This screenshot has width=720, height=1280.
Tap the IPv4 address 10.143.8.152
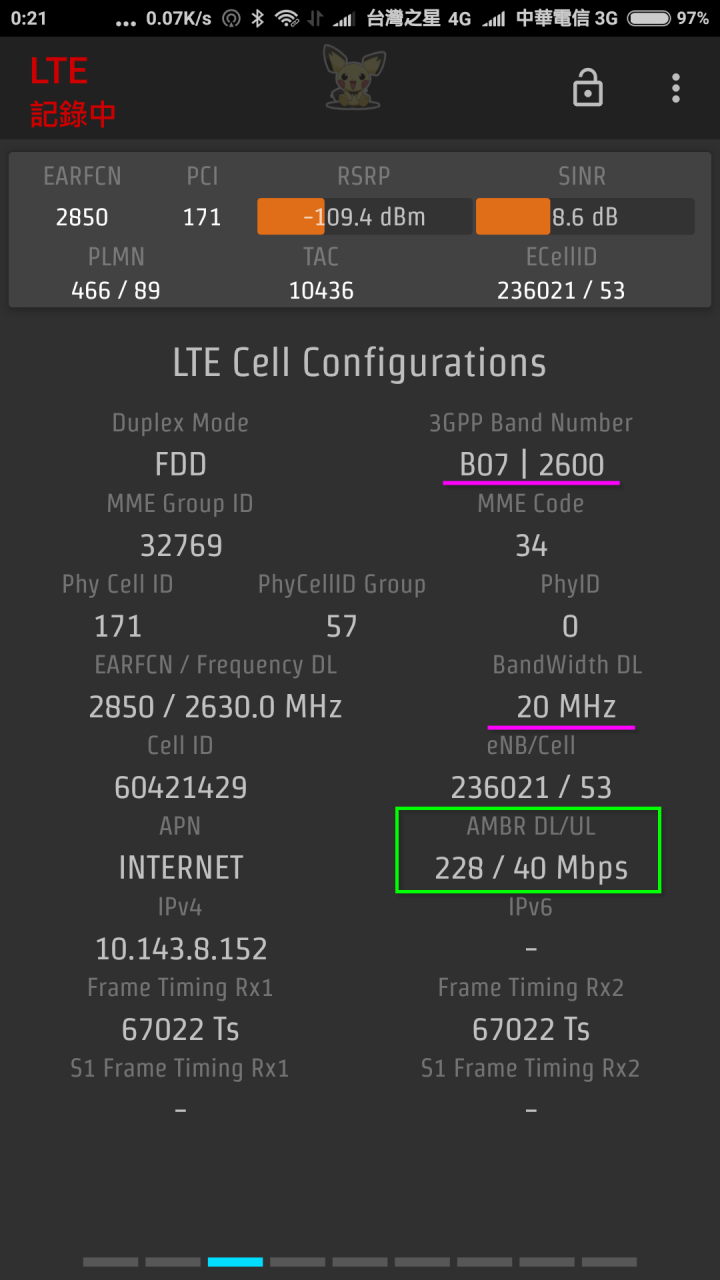coord(181,948)
